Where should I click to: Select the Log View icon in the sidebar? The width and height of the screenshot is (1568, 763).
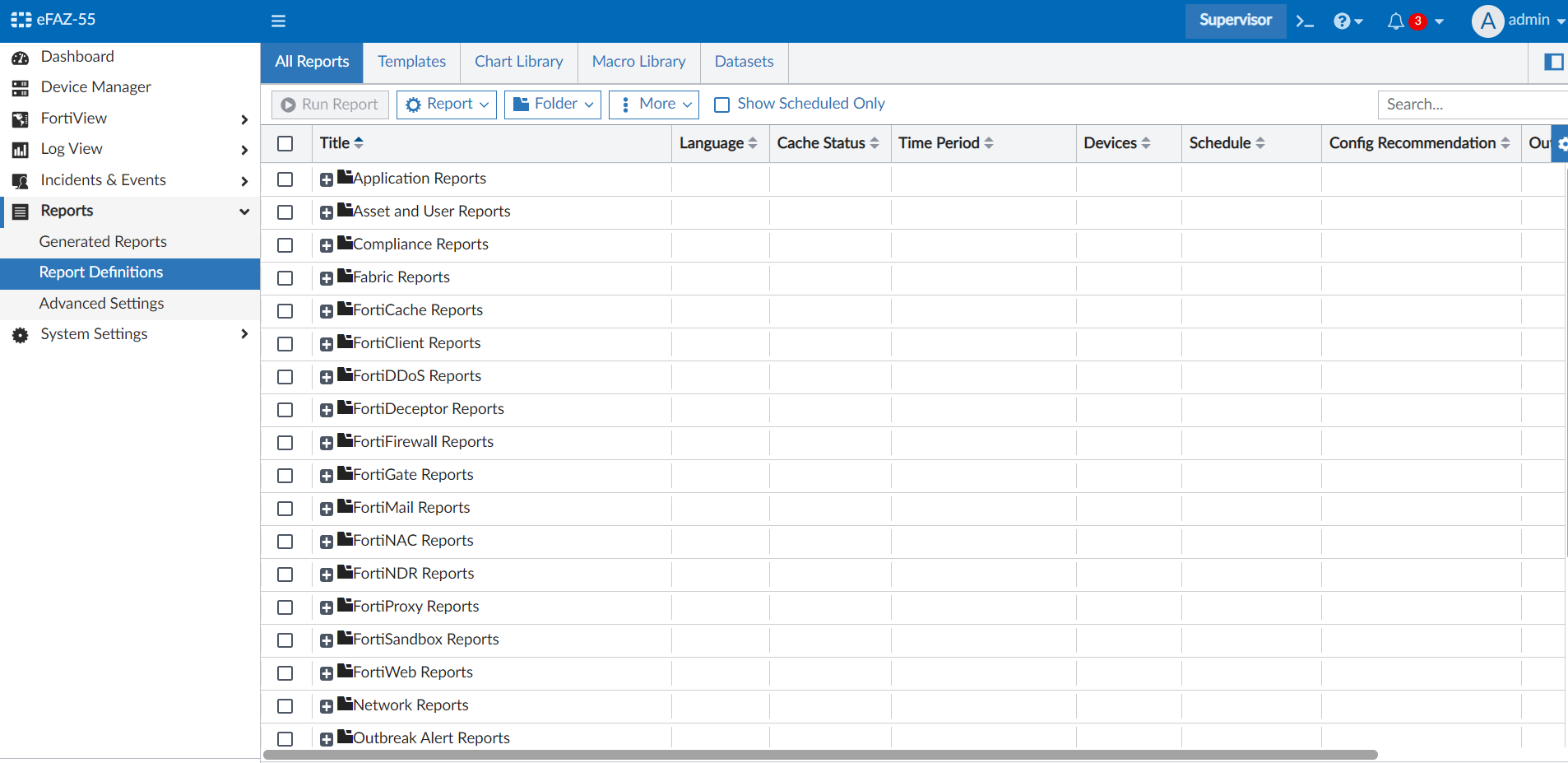coord(20,149)
